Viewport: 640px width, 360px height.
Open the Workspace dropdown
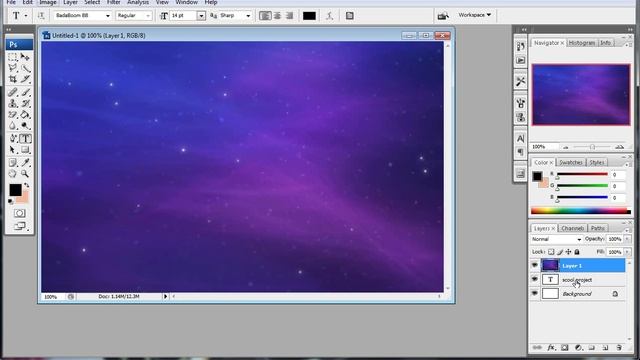(474, 15)
